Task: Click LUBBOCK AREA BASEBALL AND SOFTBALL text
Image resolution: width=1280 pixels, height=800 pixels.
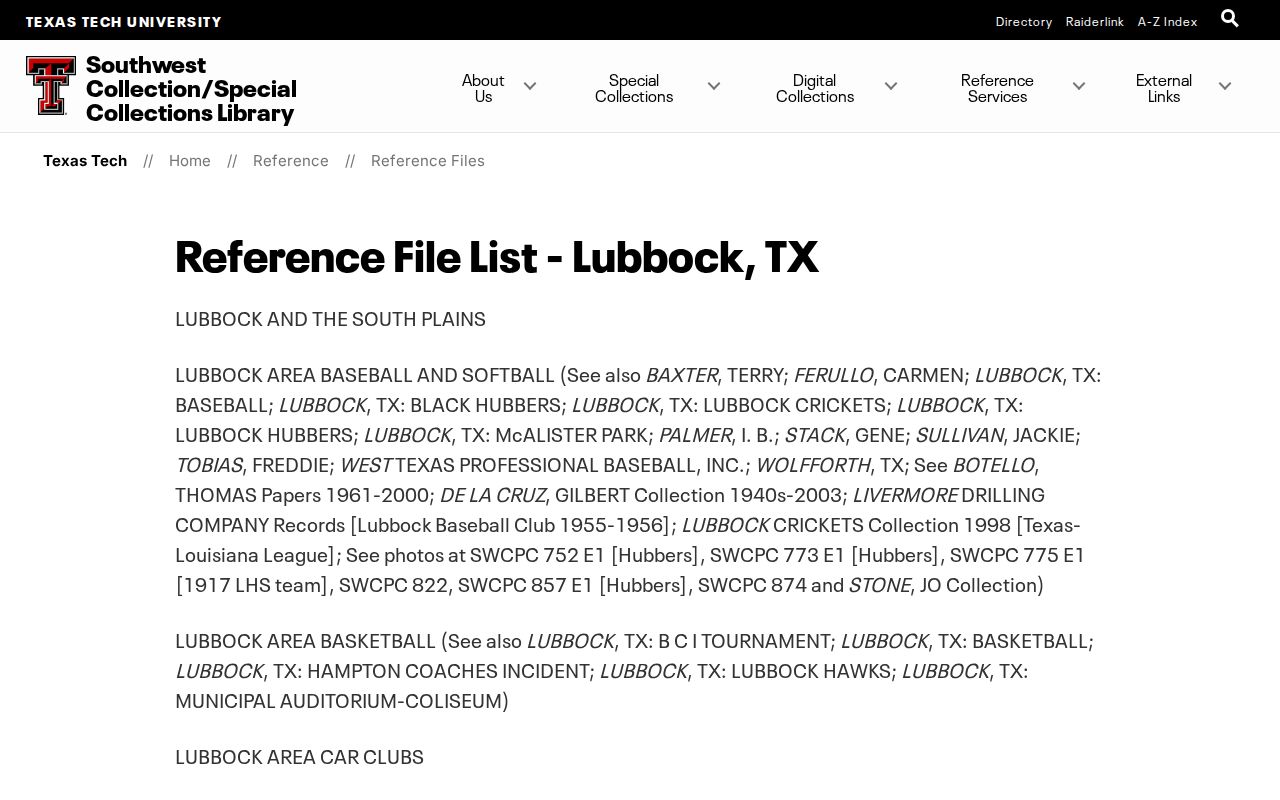Action: tap(365, 374)
